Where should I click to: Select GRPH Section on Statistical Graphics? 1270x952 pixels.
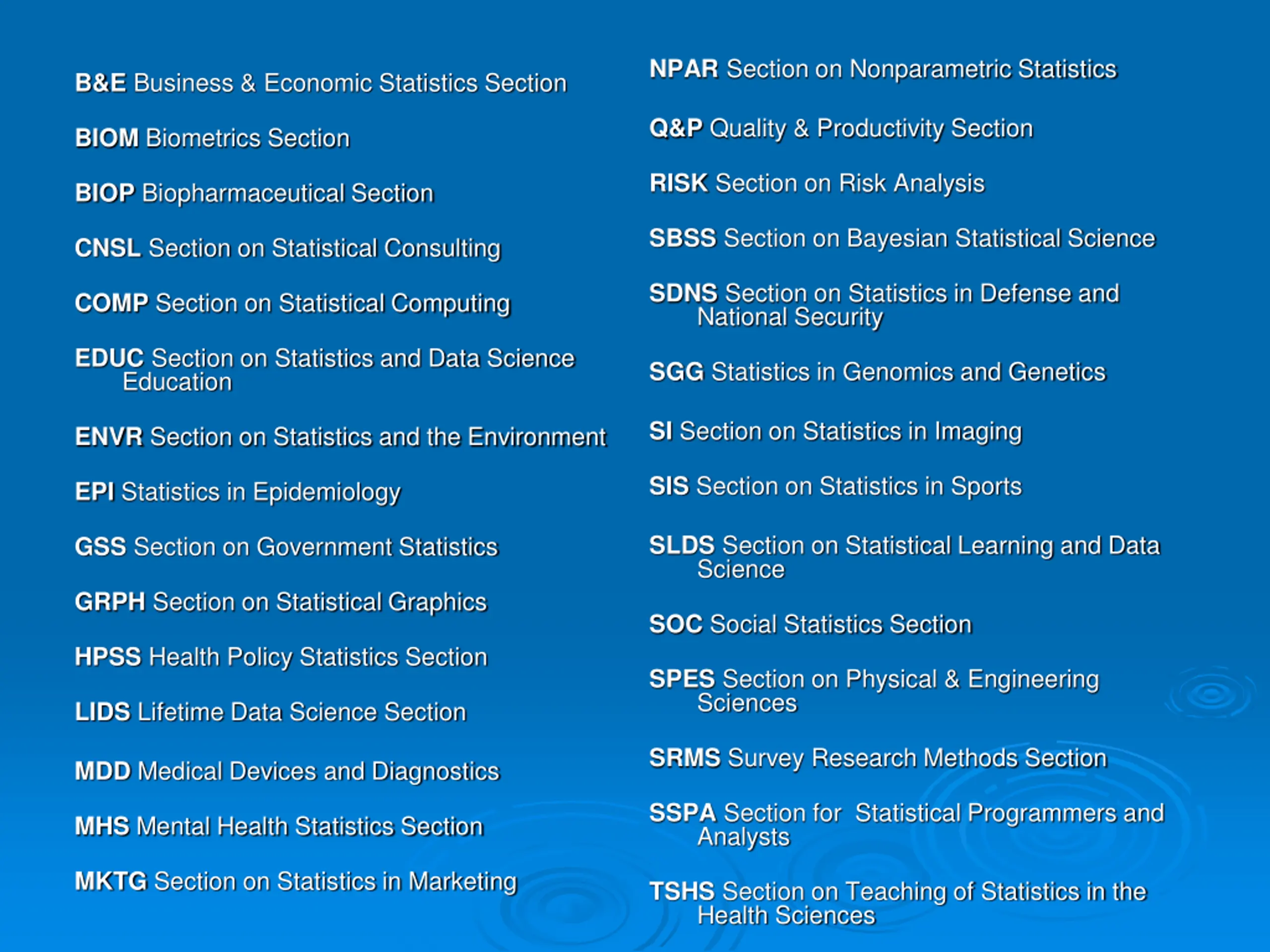[281, 603]
